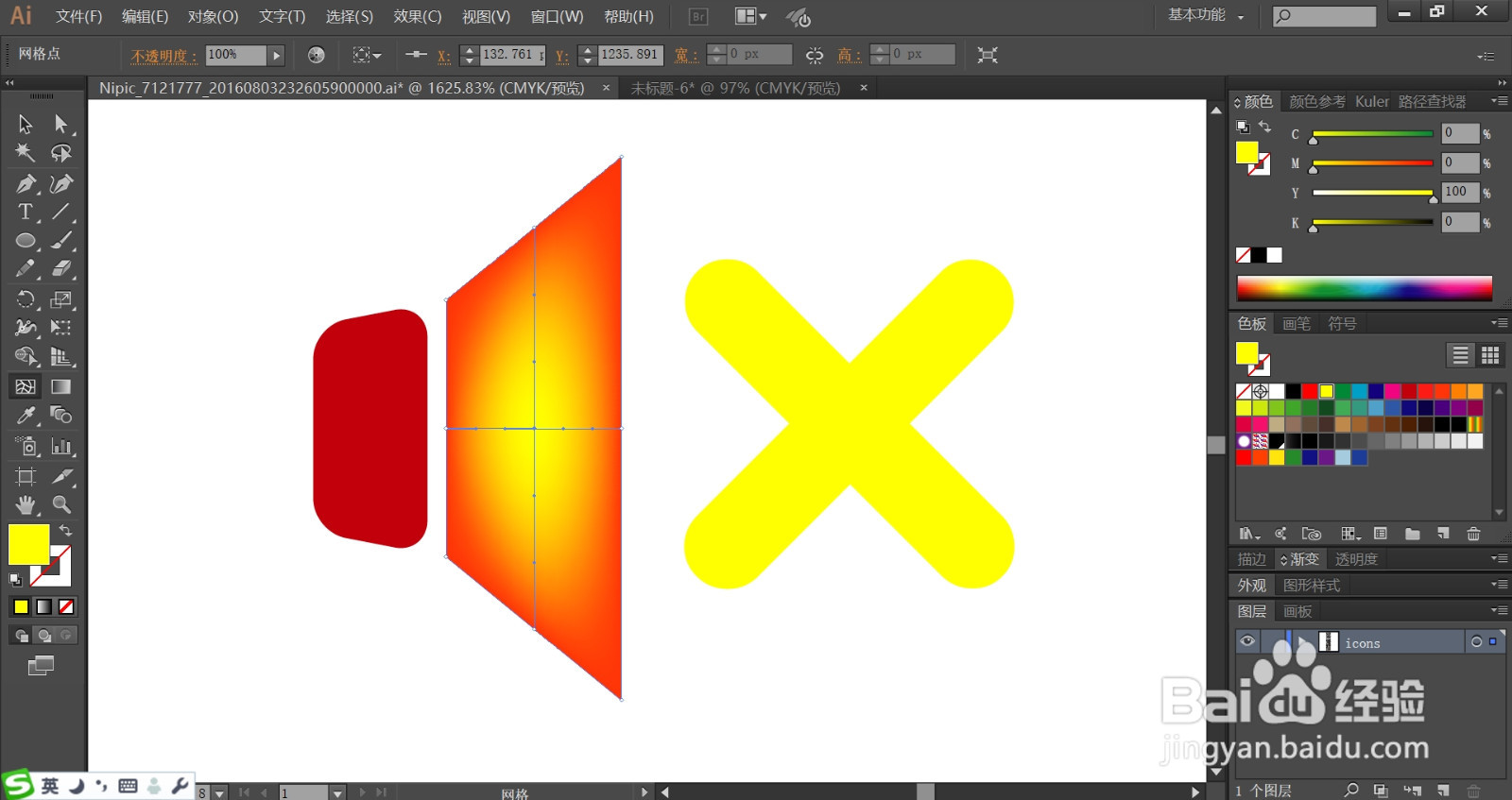Select the Line Segment tool
1512x800 pixels.
tap(61, 212)
